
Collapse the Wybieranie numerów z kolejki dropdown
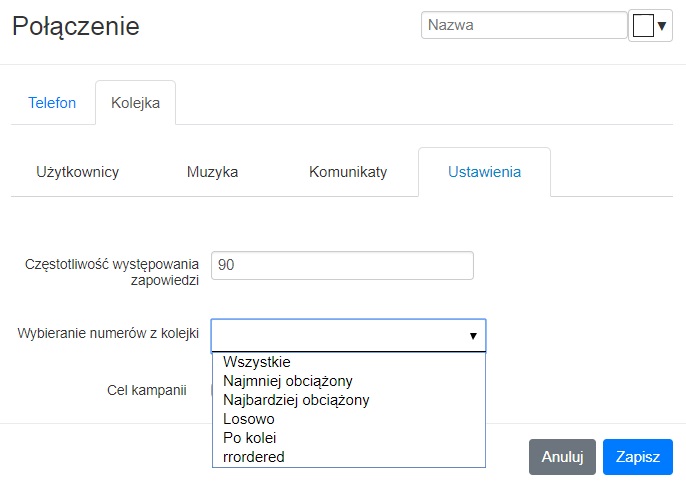pyautogui.click(x=348, y=336)
